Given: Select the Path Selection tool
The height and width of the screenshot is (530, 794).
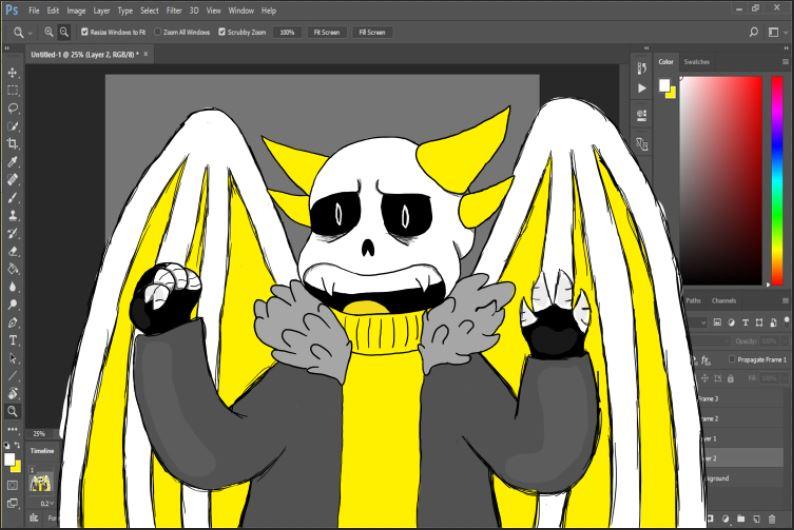Looking at the screenshot, I should (x=13, y=358).
